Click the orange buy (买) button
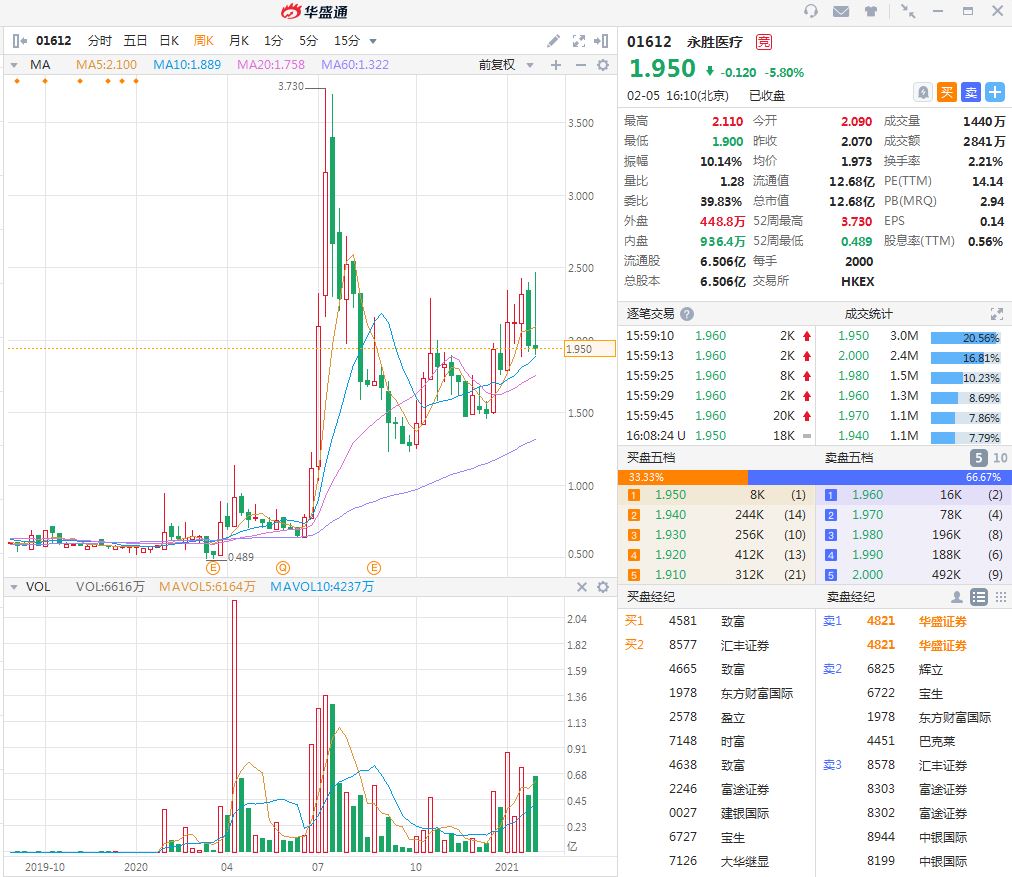The width and height of the screenshot is (1012, 877). point(946,92)
